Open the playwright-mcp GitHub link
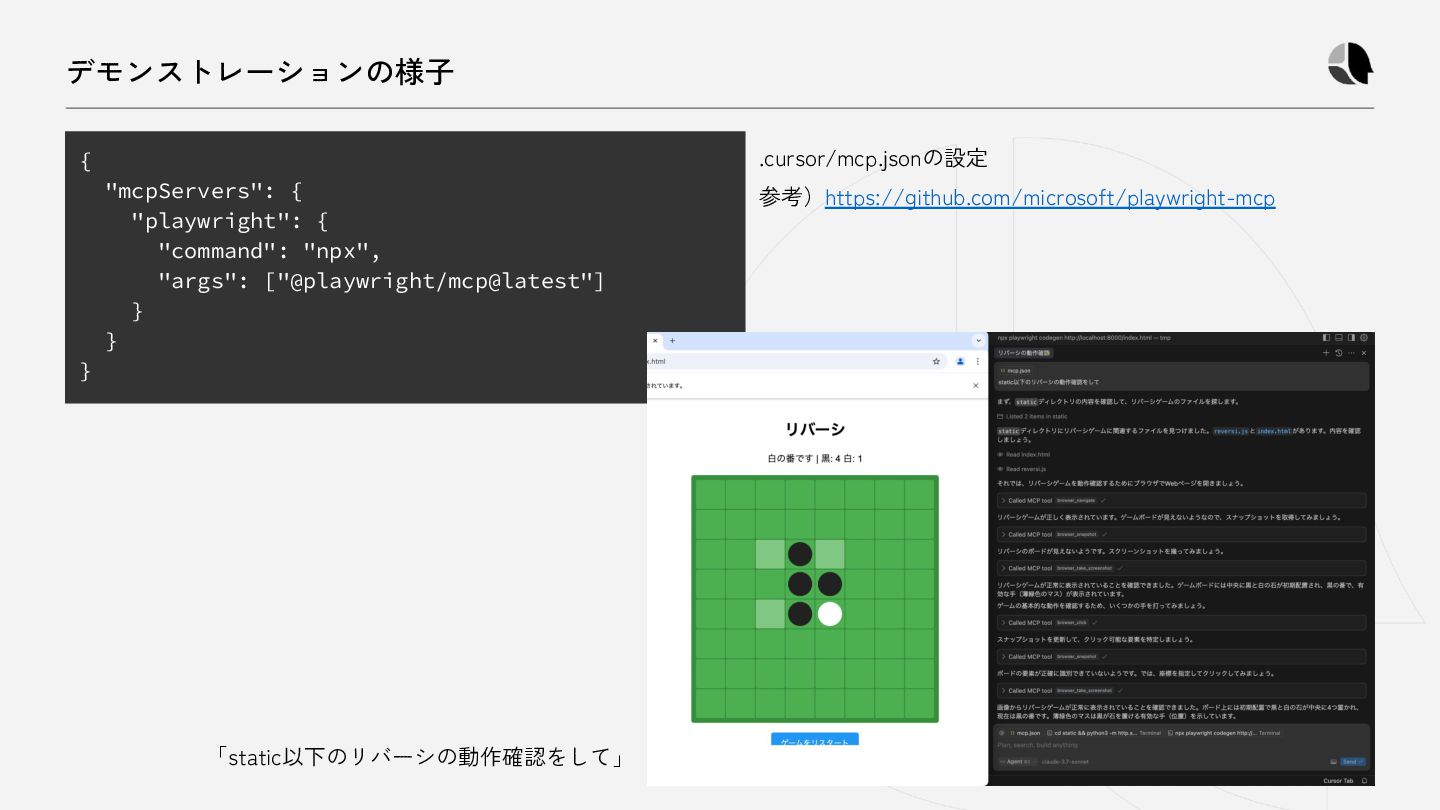Image resolution: width=1440 pixels, height=810 pixels. 1050,198
